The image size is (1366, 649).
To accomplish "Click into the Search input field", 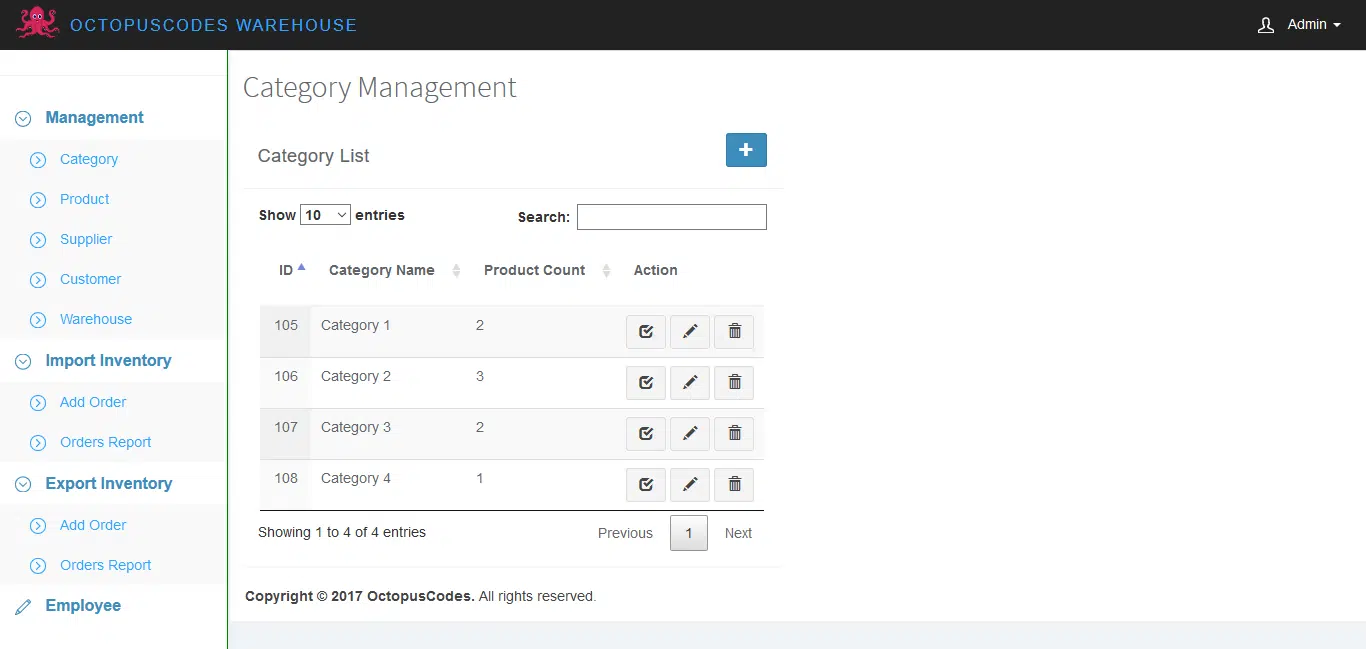I will [671, 217].
